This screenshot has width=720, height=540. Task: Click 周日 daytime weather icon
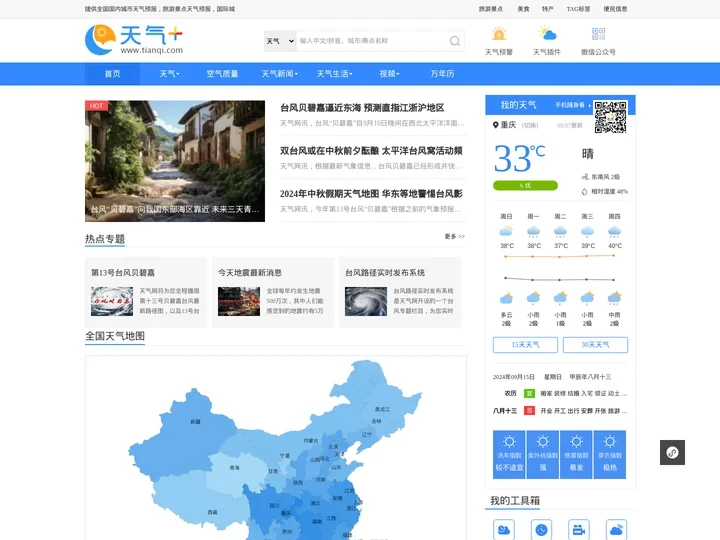506,231
